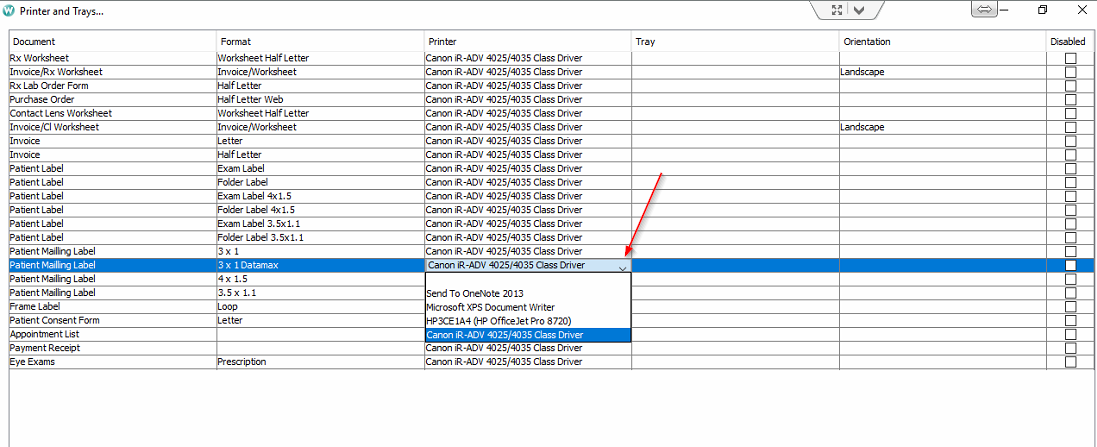Select the blank entry in the printer list
This screenshot has height=447, width=1097.
pos(527,280)
